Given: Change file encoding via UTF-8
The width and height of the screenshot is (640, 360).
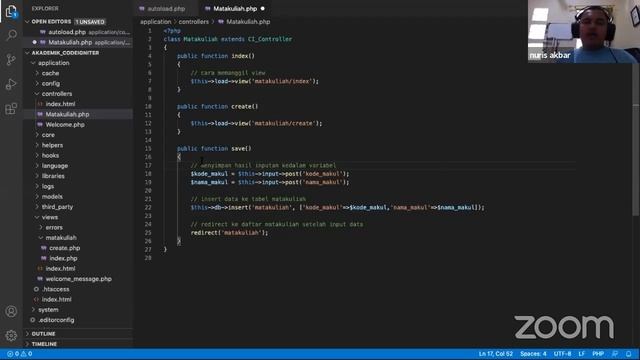Looking at the screenshot, I should tap(562, 354).
